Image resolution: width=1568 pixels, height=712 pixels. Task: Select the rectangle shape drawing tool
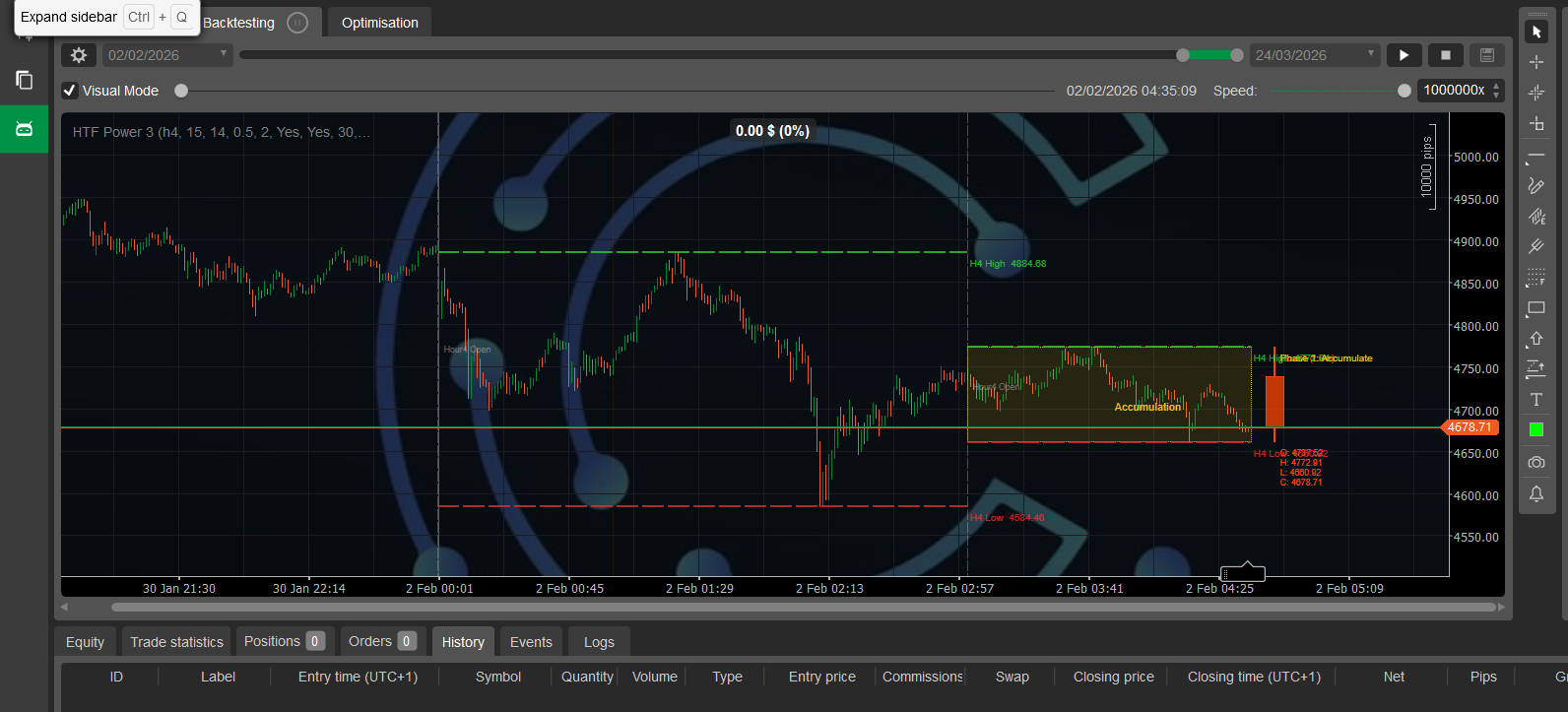1535,308
